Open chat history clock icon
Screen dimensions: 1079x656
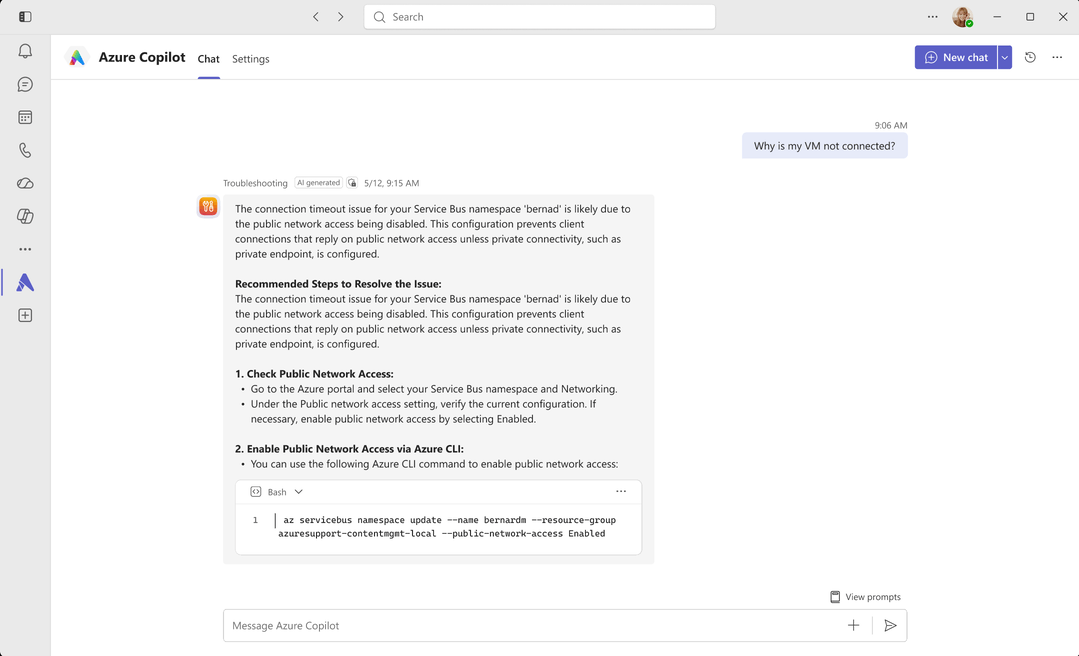point(1030,57)
